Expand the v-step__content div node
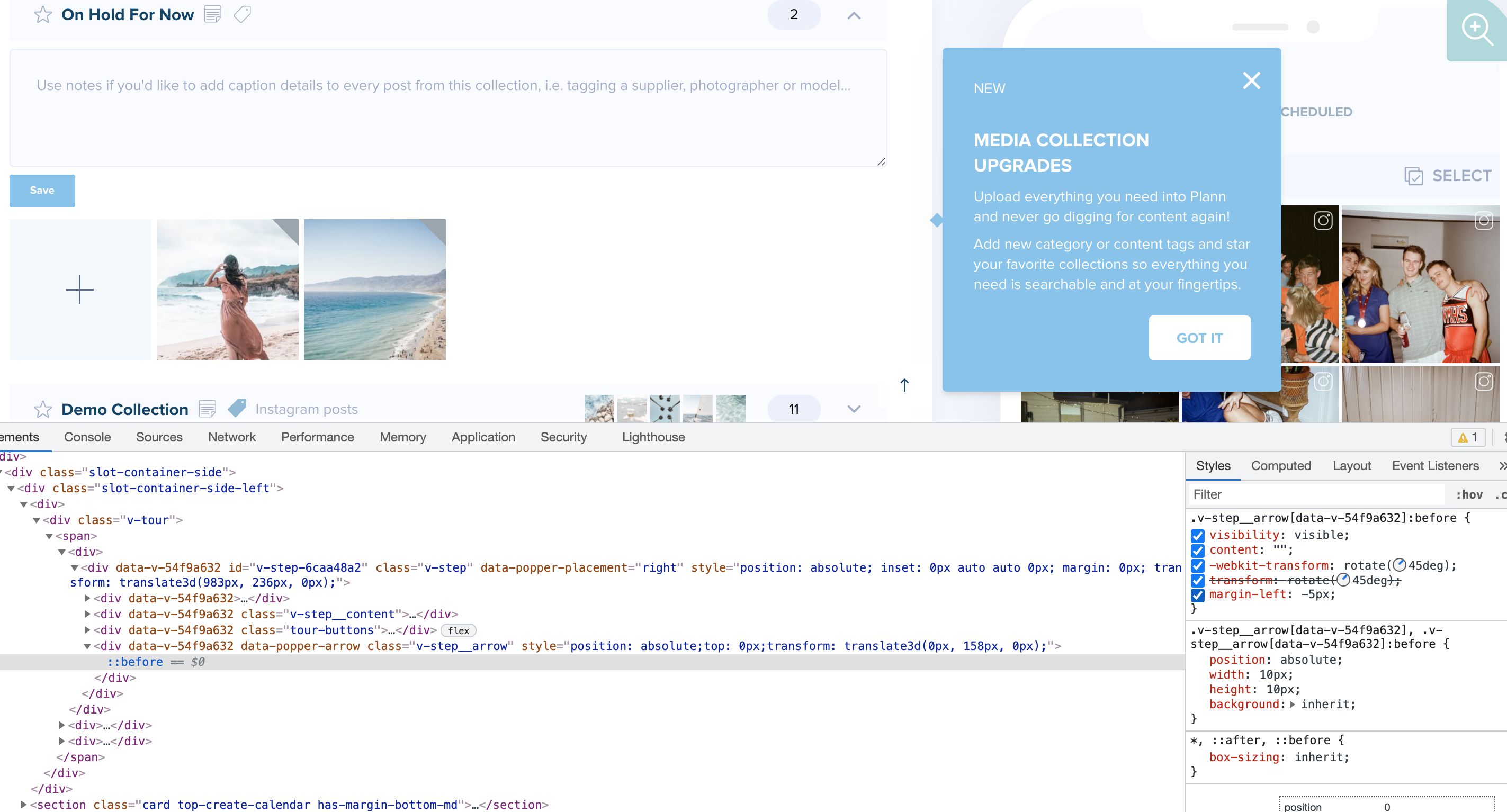 tap(87, 614)
